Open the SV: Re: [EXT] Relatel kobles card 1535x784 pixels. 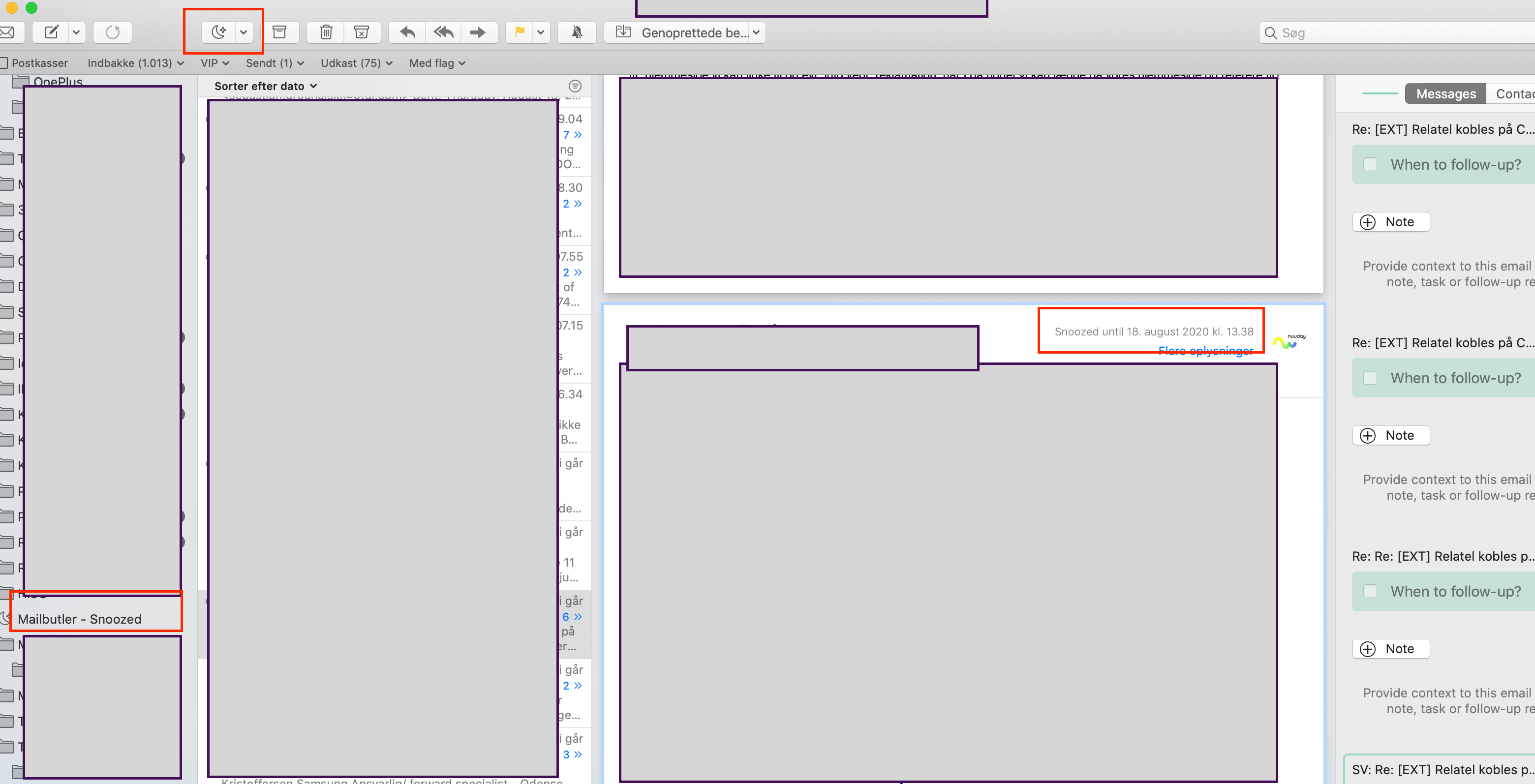1440,770
